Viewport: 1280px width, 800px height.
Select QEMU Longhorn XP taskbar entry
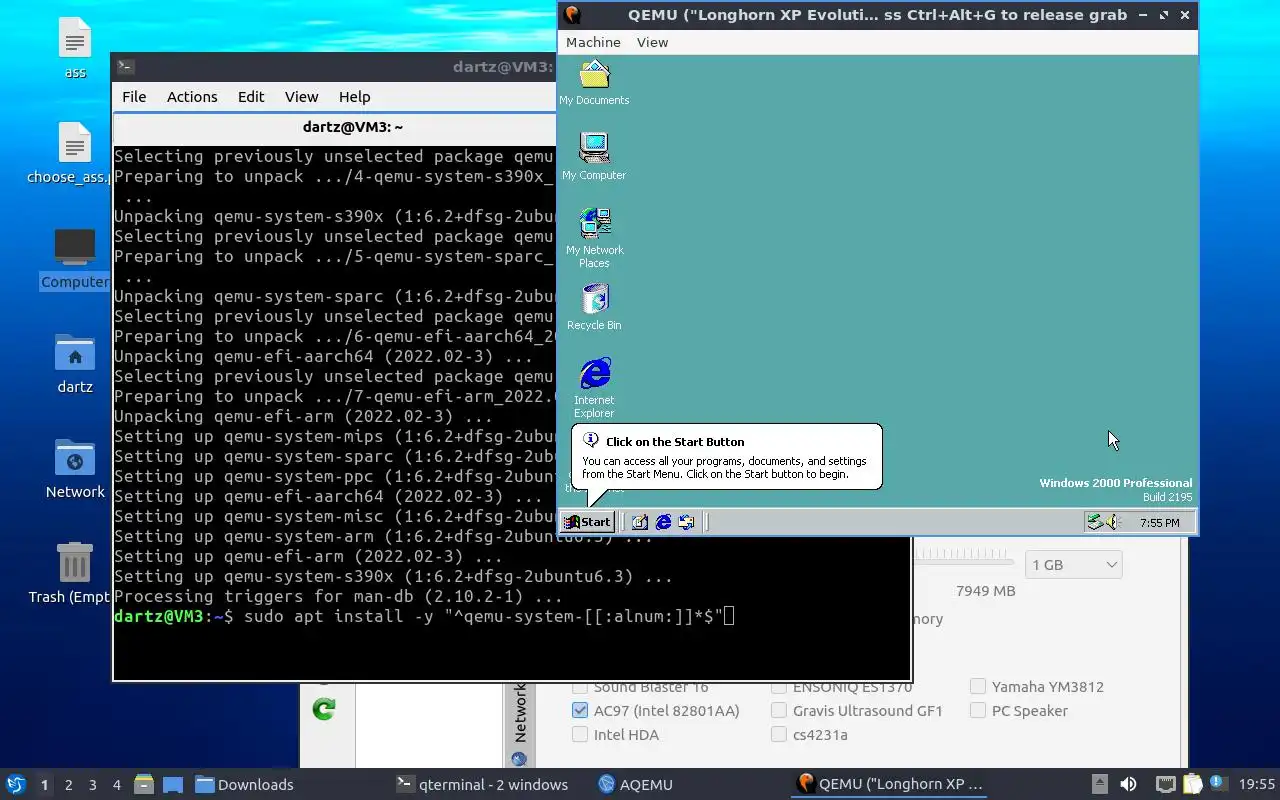[x=890, y=785]
